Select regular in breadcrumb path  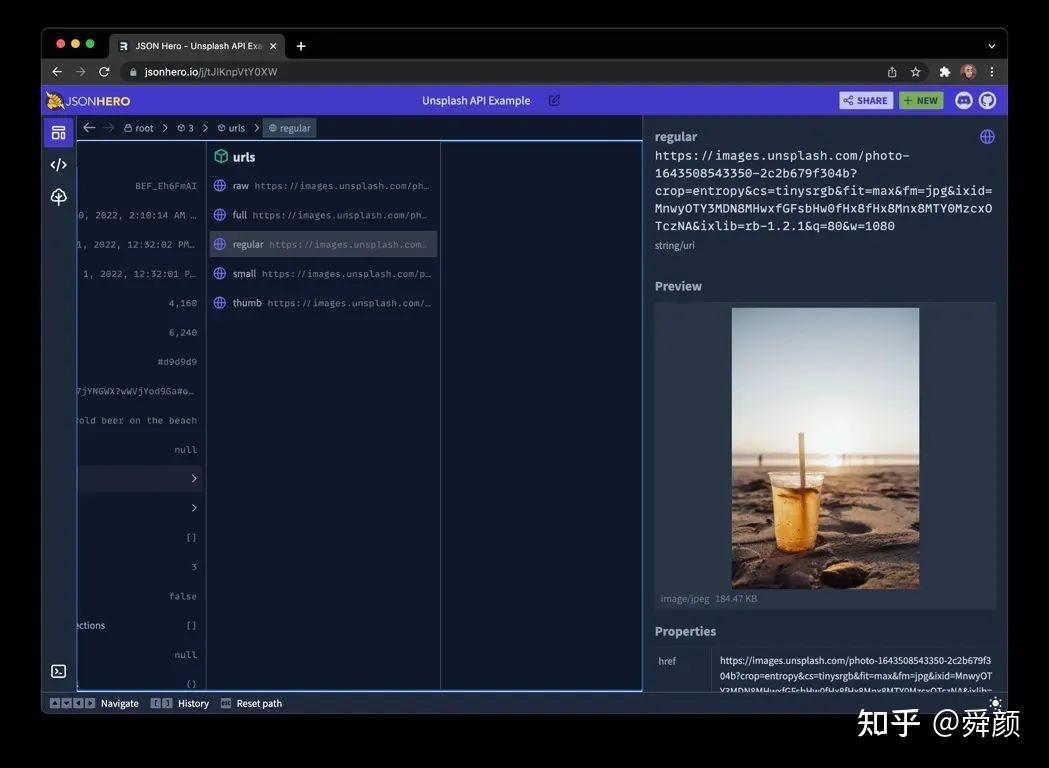pos(290,128)
